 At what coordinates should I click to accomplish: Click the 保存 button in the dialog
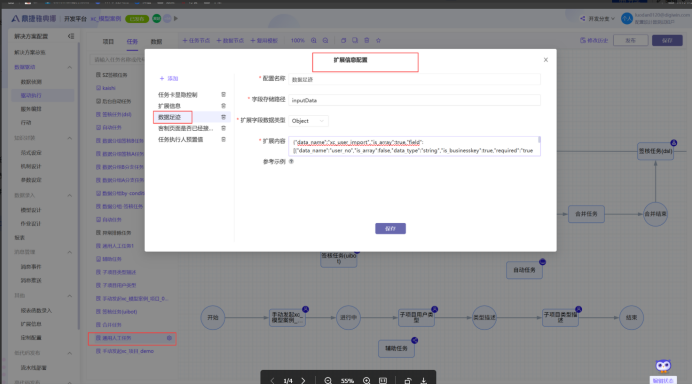pyautogui.click(x=391, y=229)
